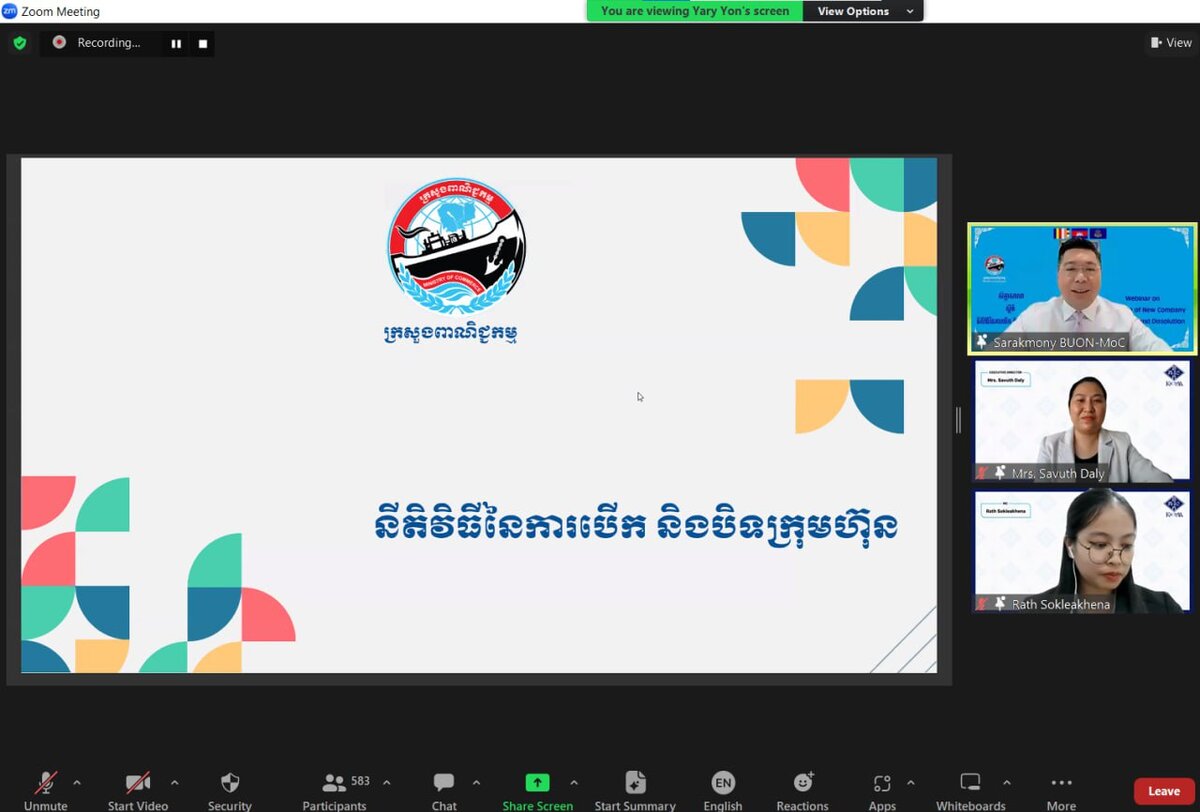Expand chevron next to Whiteboards
The image size is (1200, 812).
click(1005, 782)
